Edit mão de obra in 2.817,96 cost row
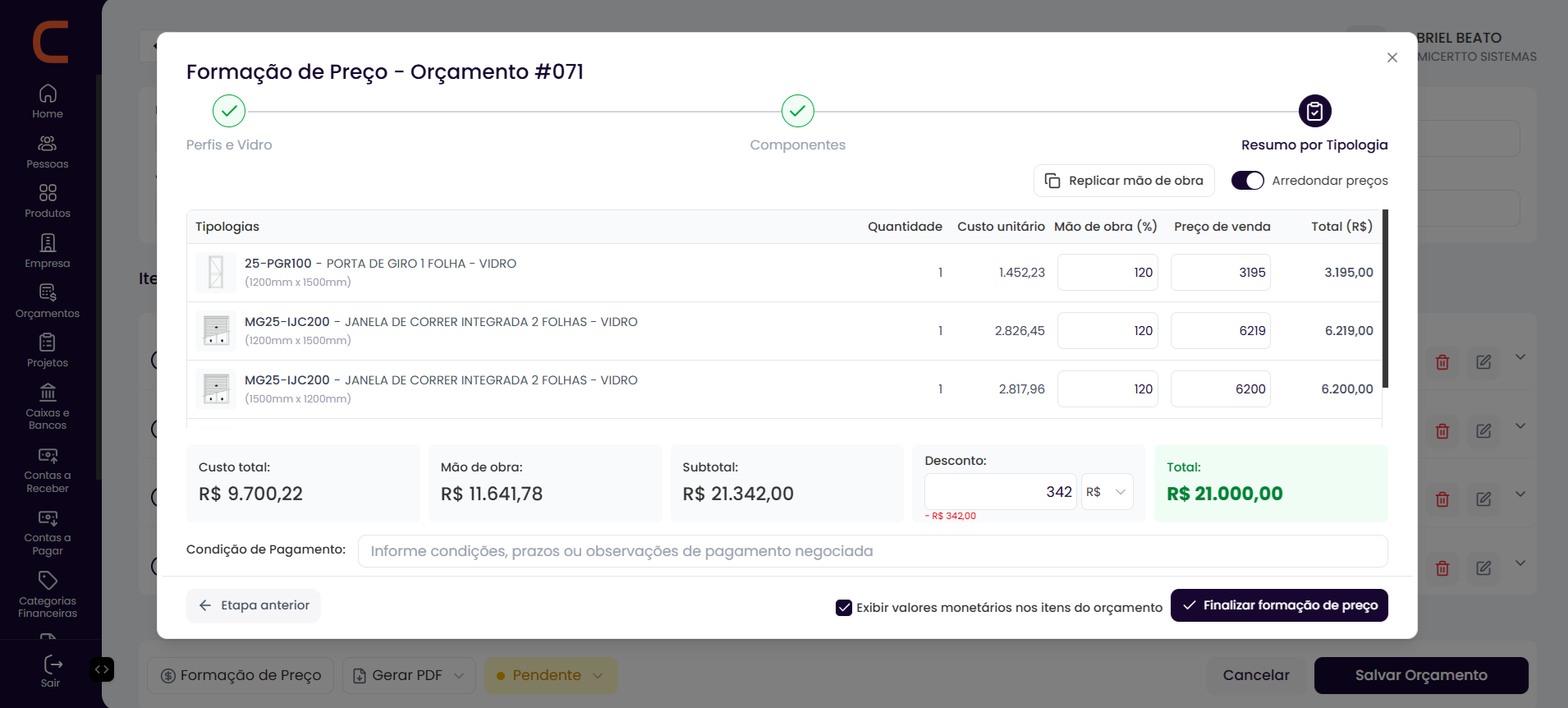The image size is (1568, 708). [x=1107, y=389]
